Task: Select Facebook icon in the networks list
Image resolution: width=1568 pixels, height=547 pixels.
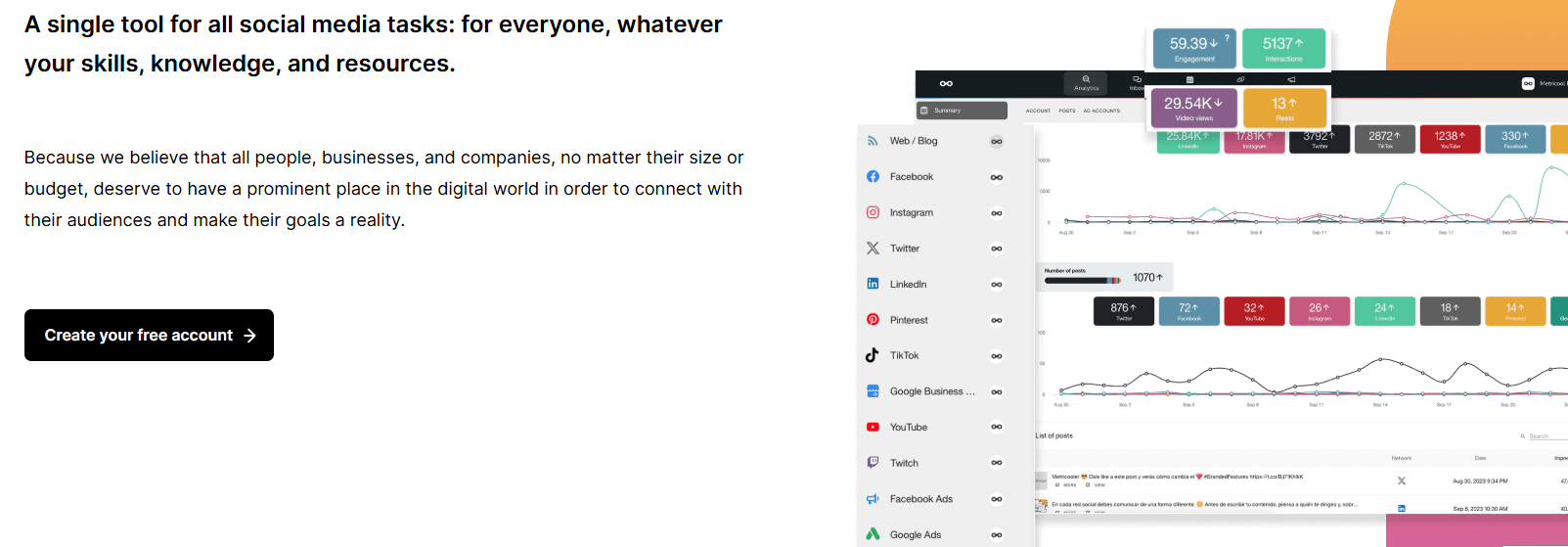Action: click(x=873, y=177)
